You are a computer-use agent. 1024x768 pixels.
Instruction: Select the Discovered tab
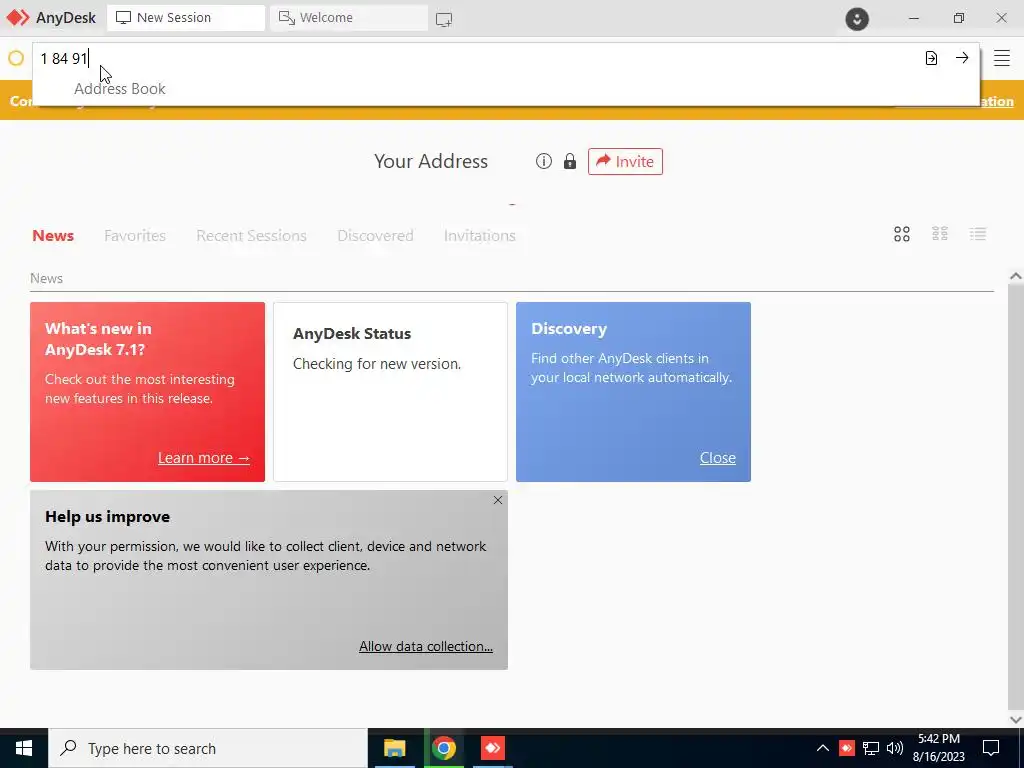[375, 236]
